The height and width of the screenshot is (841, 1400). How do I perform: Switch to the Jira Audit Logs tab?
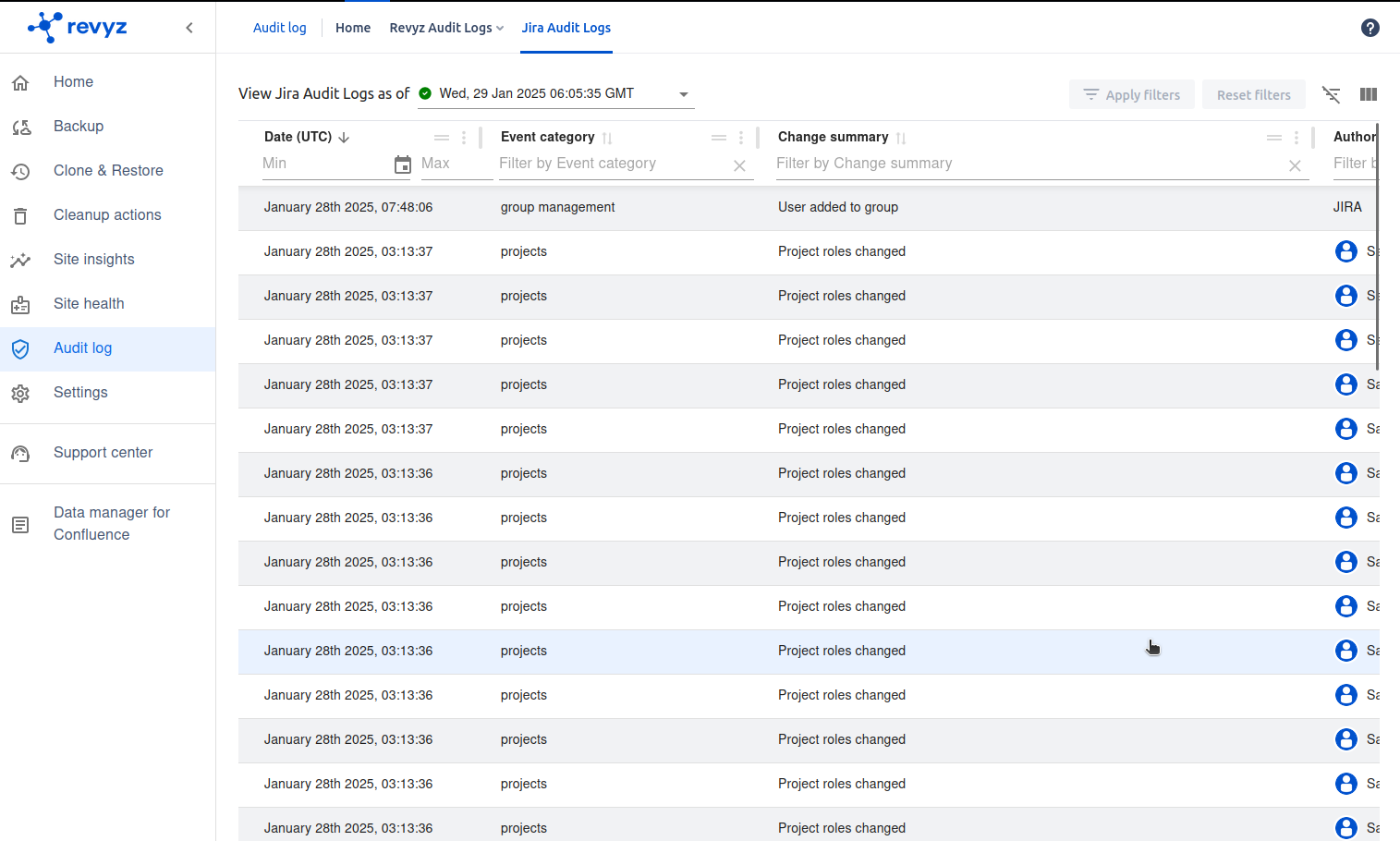coord(566,28)
